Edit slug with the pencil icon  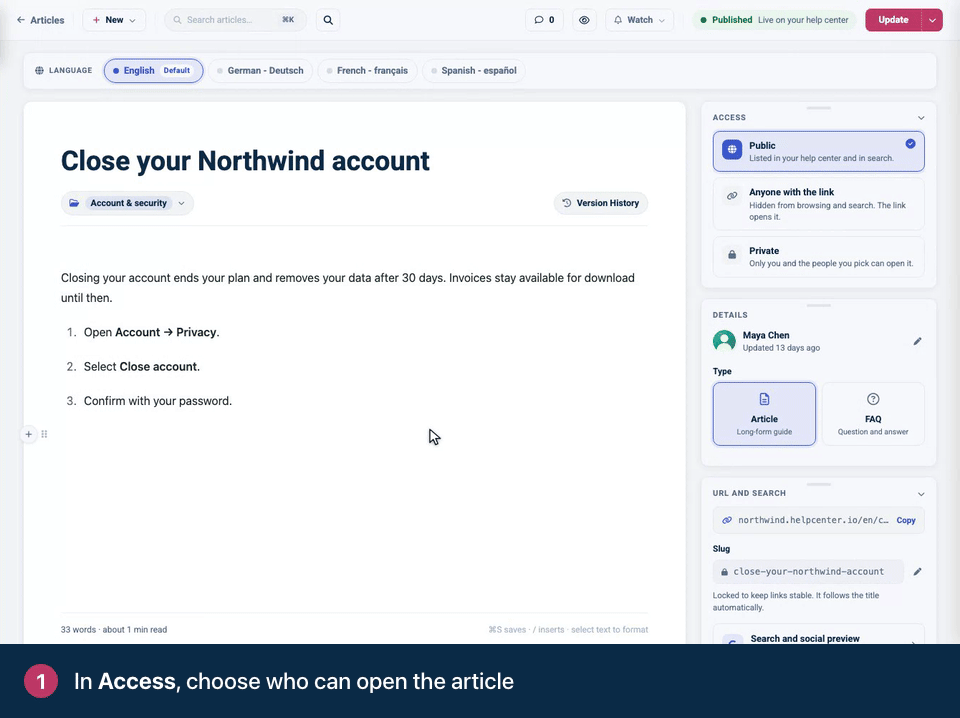917,572
